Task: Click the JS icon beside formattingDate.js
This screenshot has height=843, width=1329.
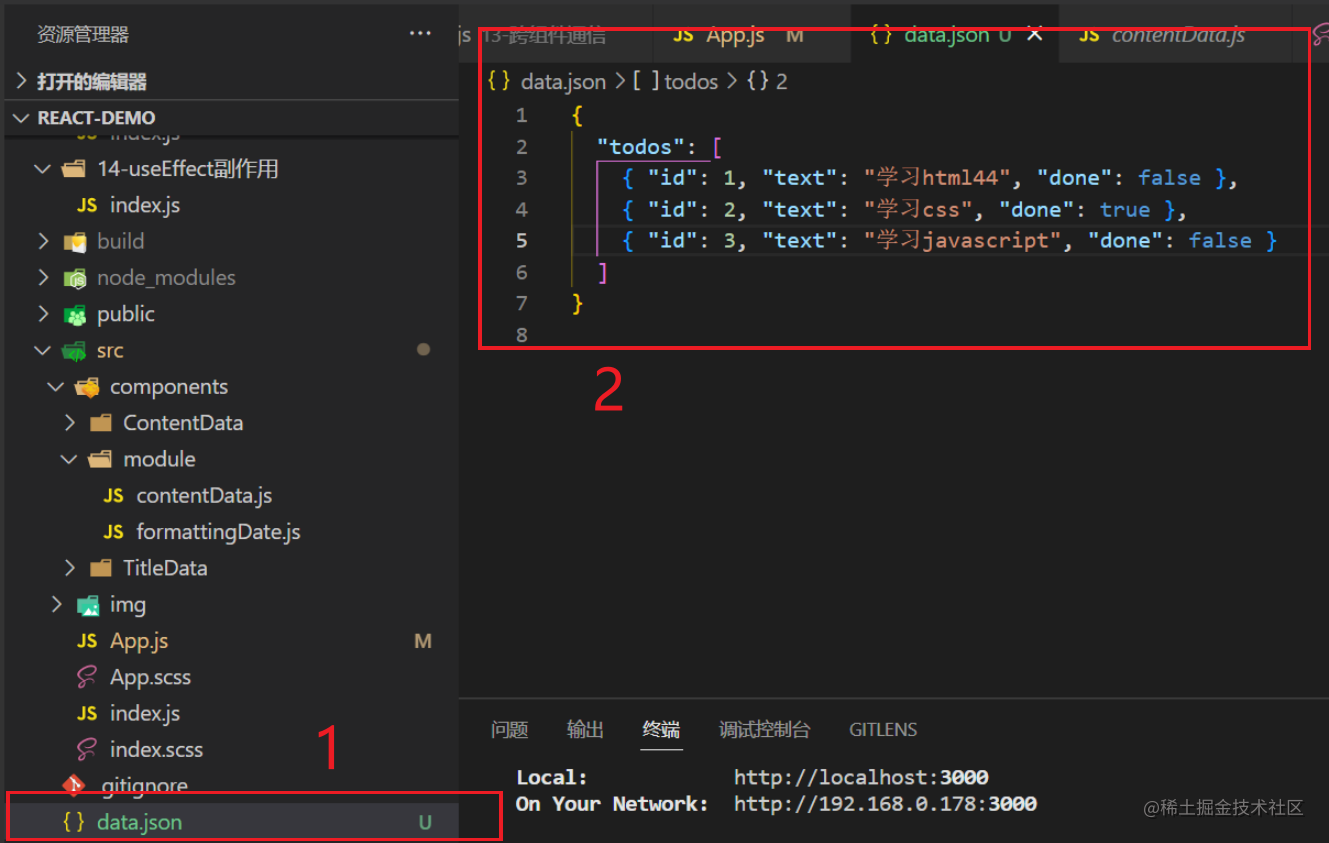Action: [x=114, y=532]
